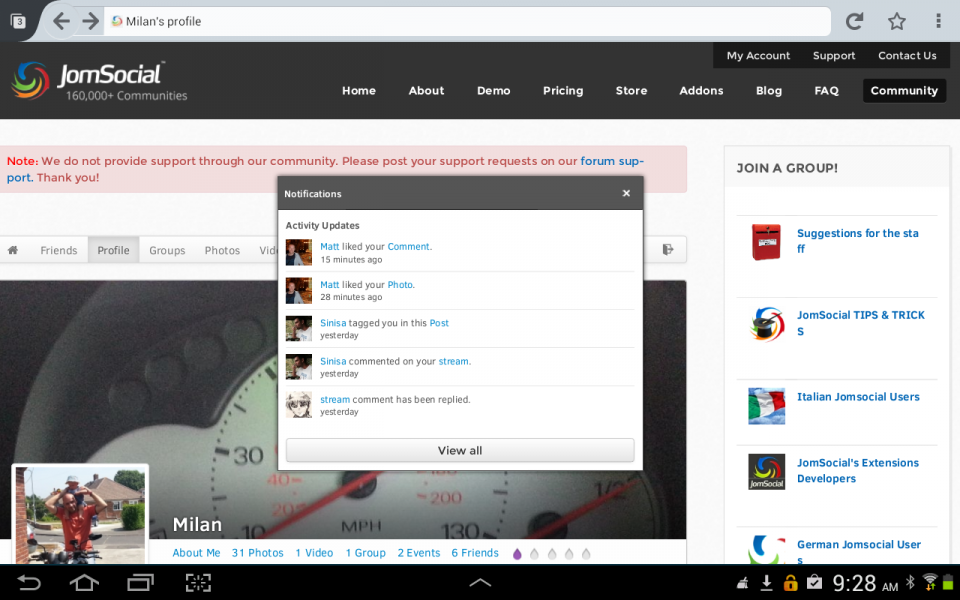Go forward in browser history
The image size is (960, 600).
click(91, 21)
